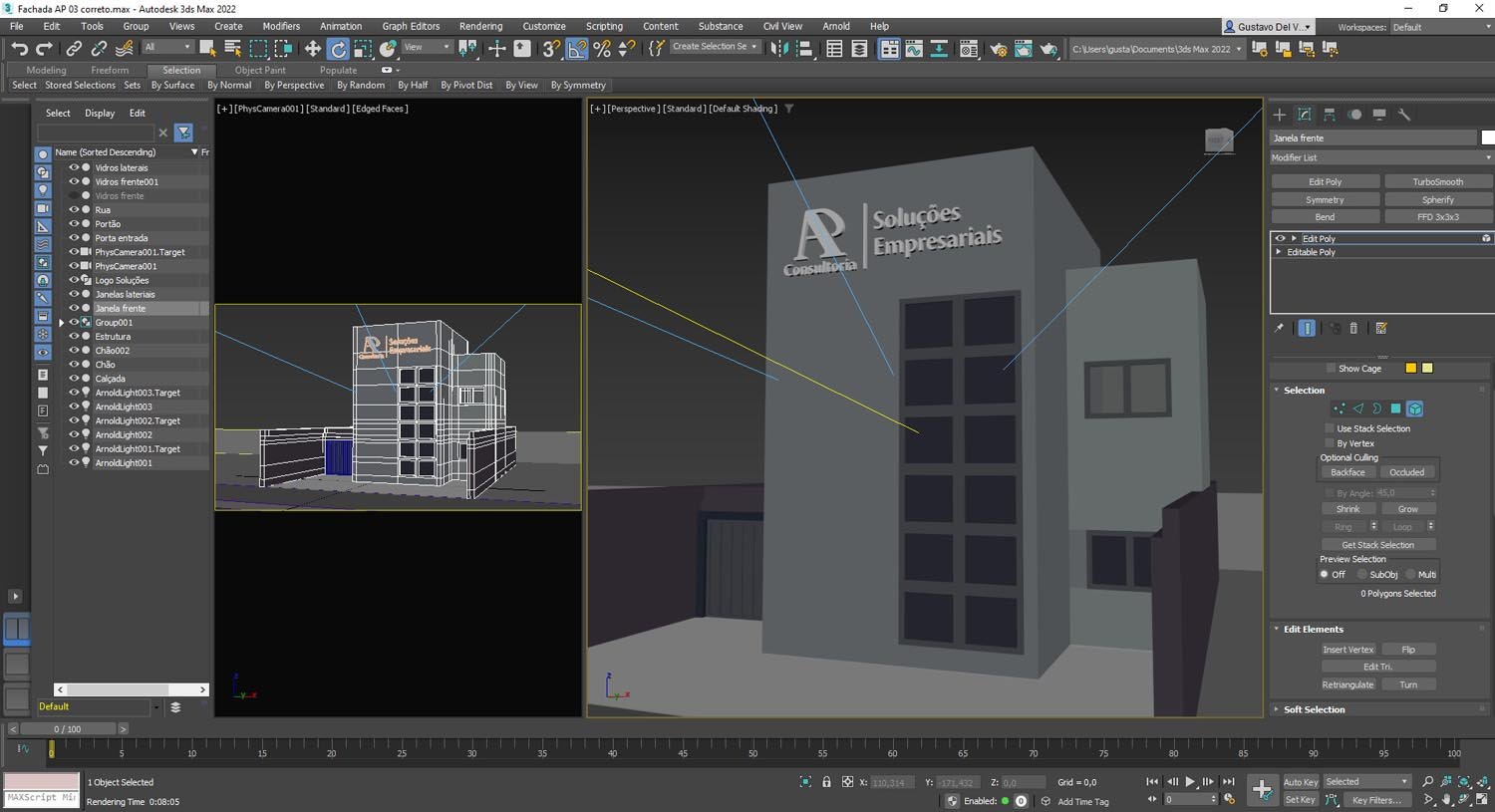Open the Workspaces Default dropdown
This screenshot has width=1495, height=812.
1439,27
